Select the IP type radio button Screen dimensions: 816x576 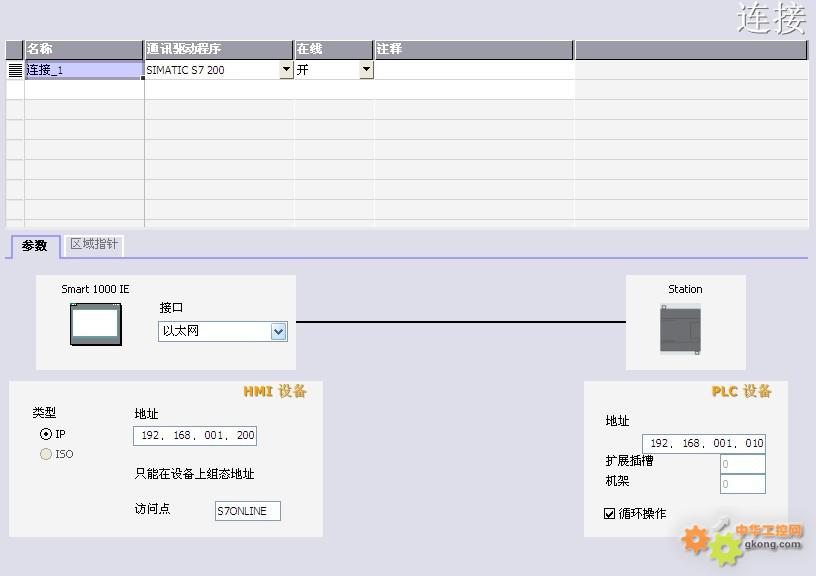46,433
